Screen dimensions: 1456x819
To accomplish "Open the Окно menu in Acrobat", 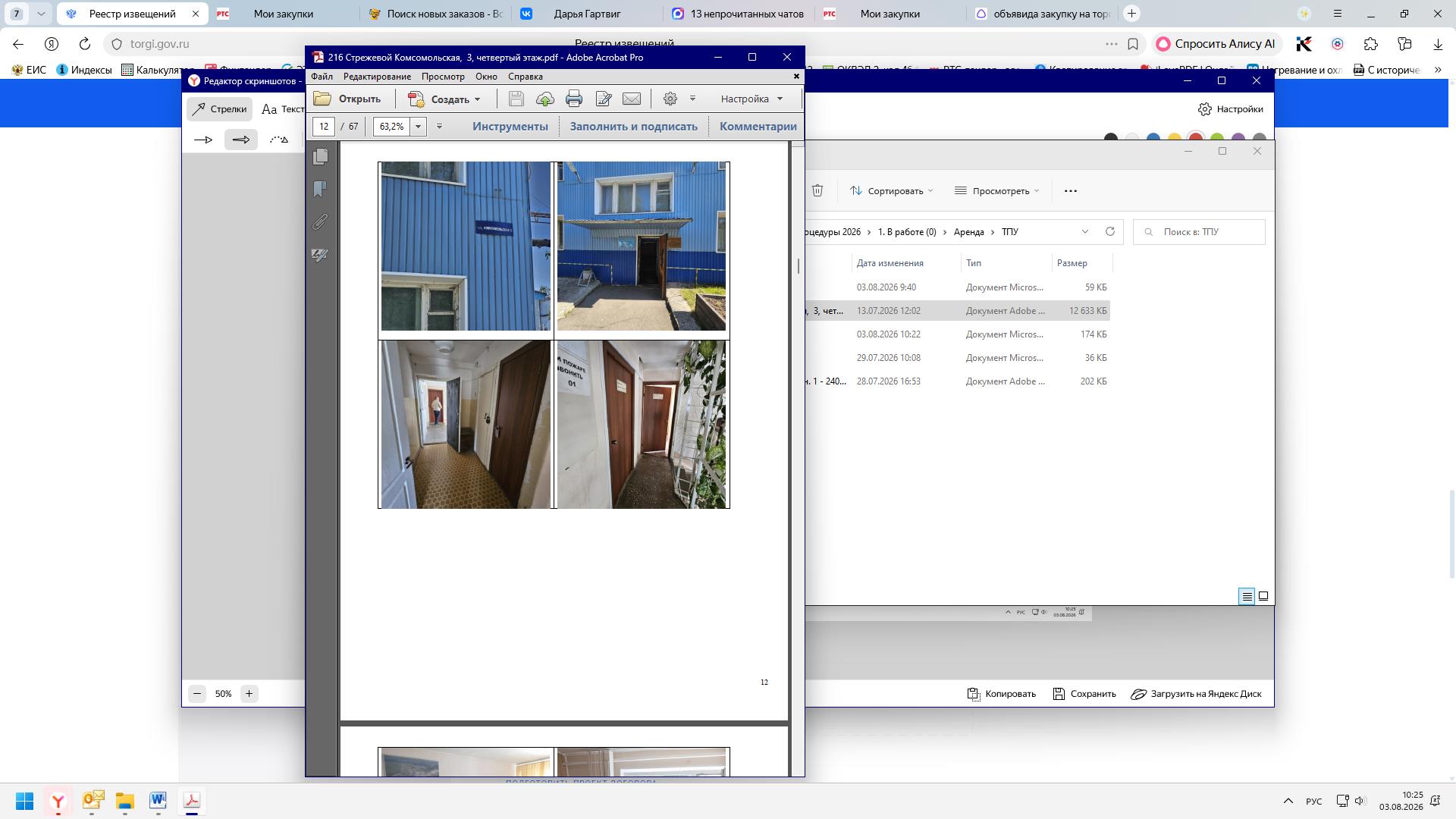I will [486, 77].
